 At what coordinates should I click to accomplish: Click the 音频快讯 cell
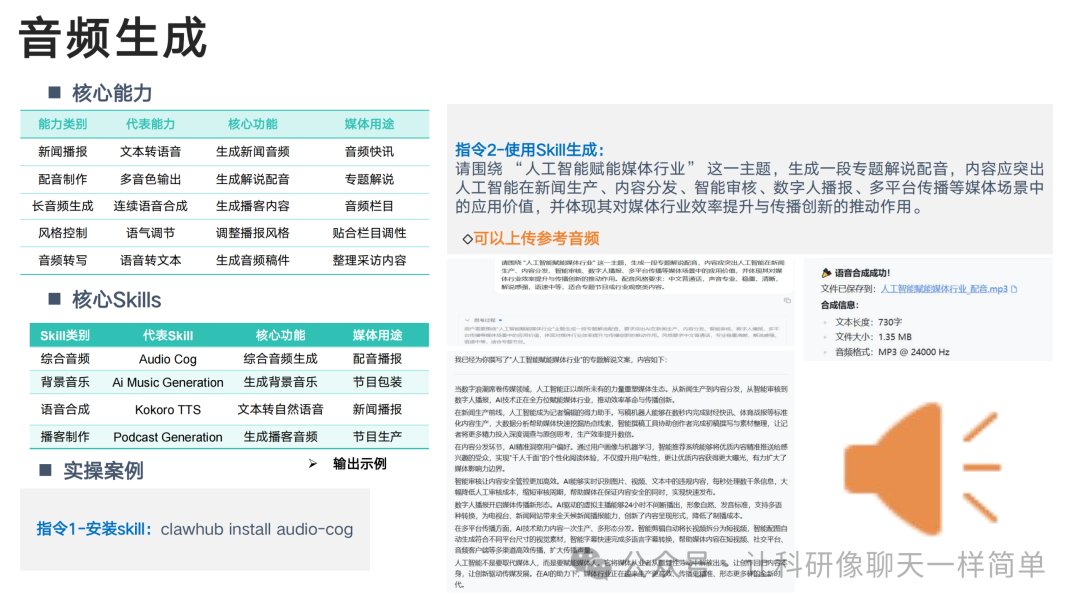(369, 151)
